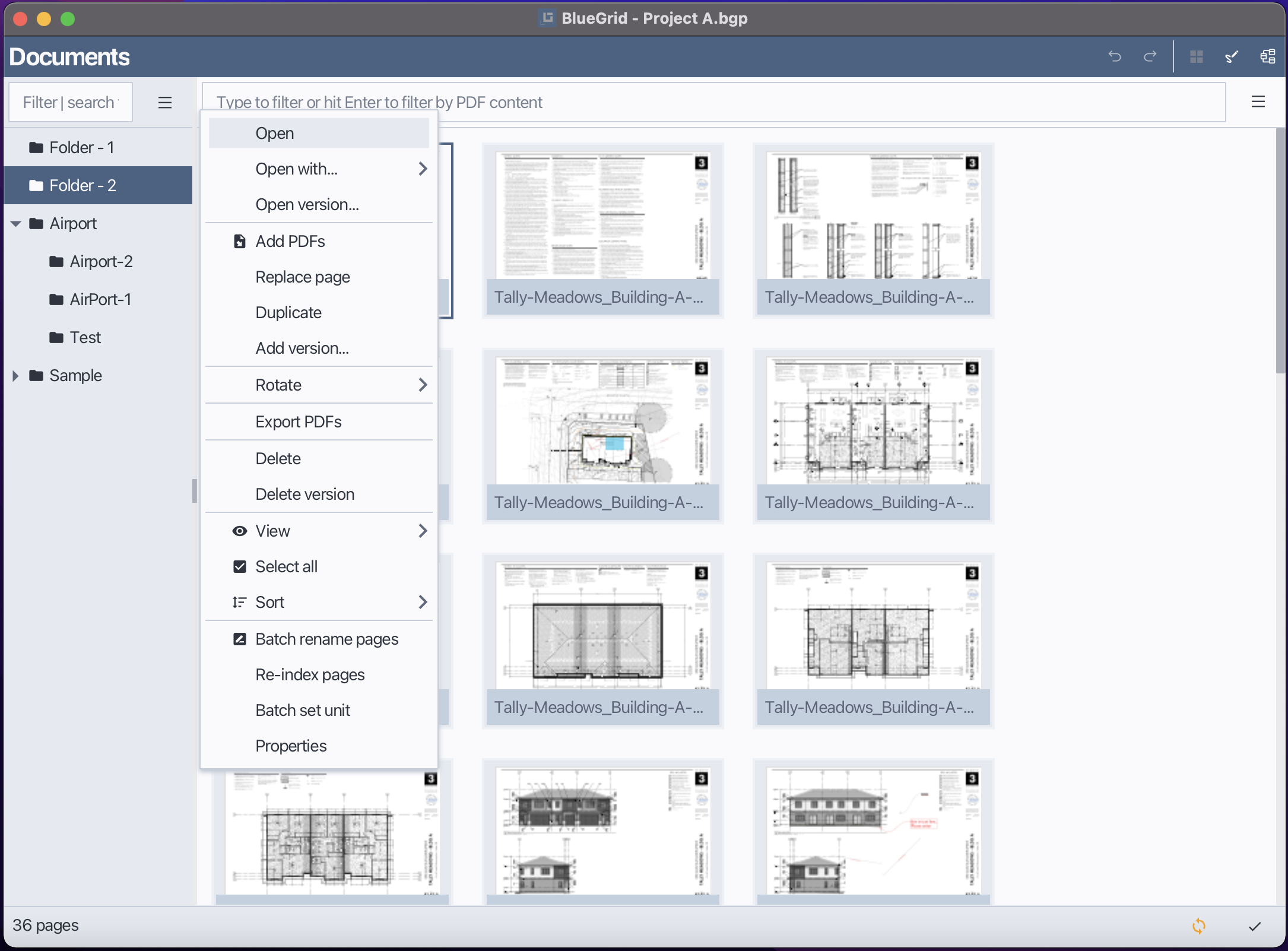Select Batch rename pages menu item
The height and width of the screenshot is (951, 1288).
pyautogui.click(x=326, y=639)
